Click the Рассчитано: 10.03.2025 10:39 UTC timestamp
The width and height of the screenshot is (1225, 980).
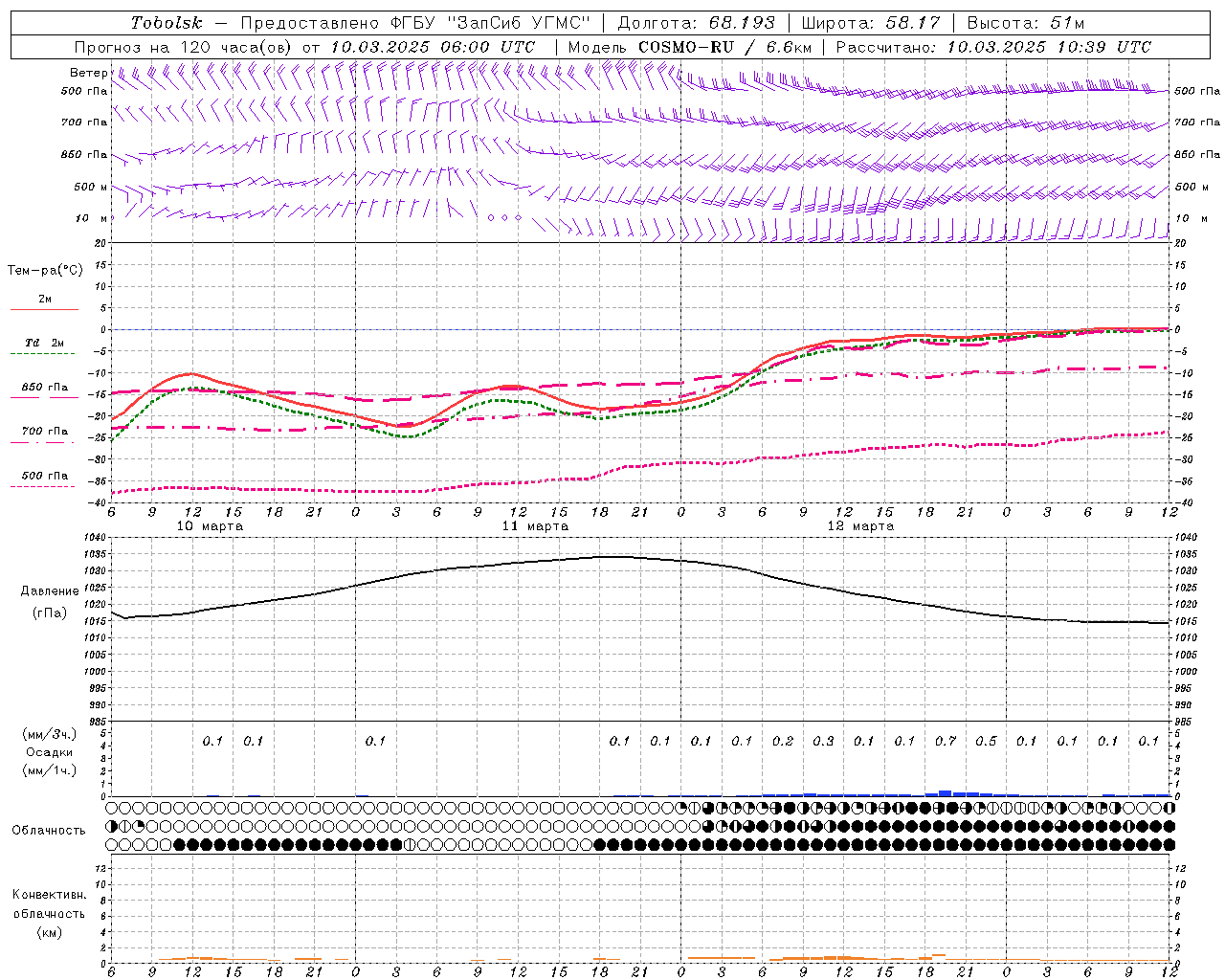(x=993, y=47)
